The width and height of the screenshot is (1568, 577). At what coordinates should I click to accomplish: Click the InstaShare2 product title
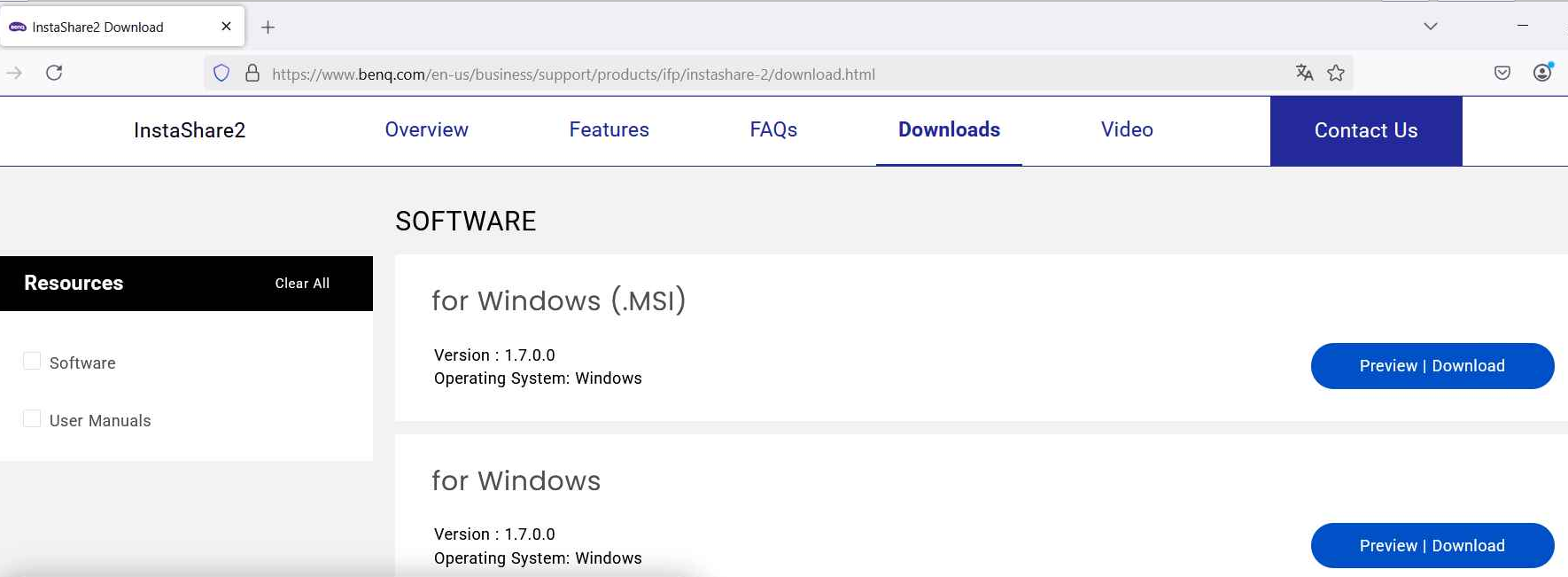(x=190, y=130)
